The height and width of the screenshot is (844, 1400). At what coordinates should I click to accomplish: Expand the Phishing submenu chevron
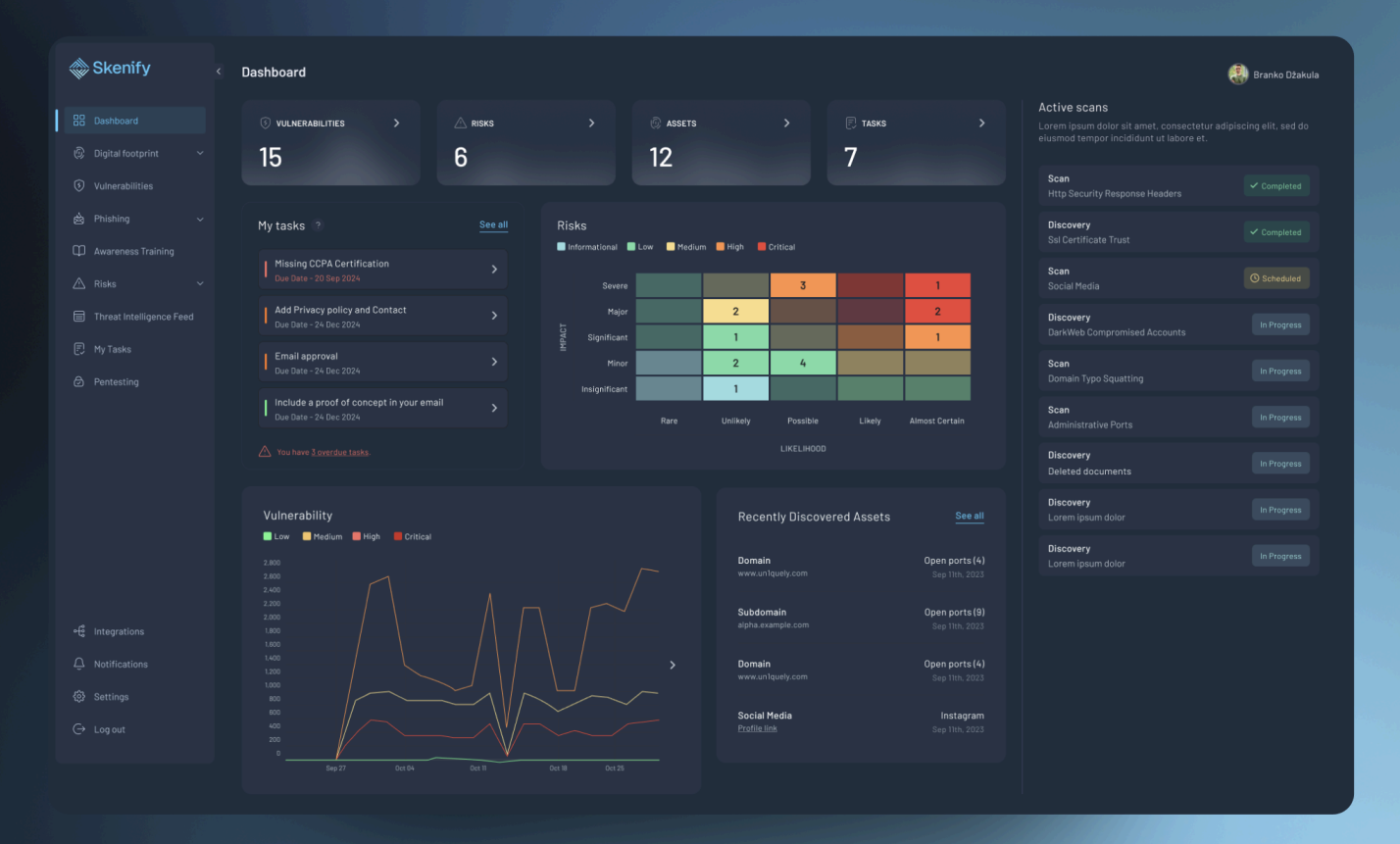200,220
